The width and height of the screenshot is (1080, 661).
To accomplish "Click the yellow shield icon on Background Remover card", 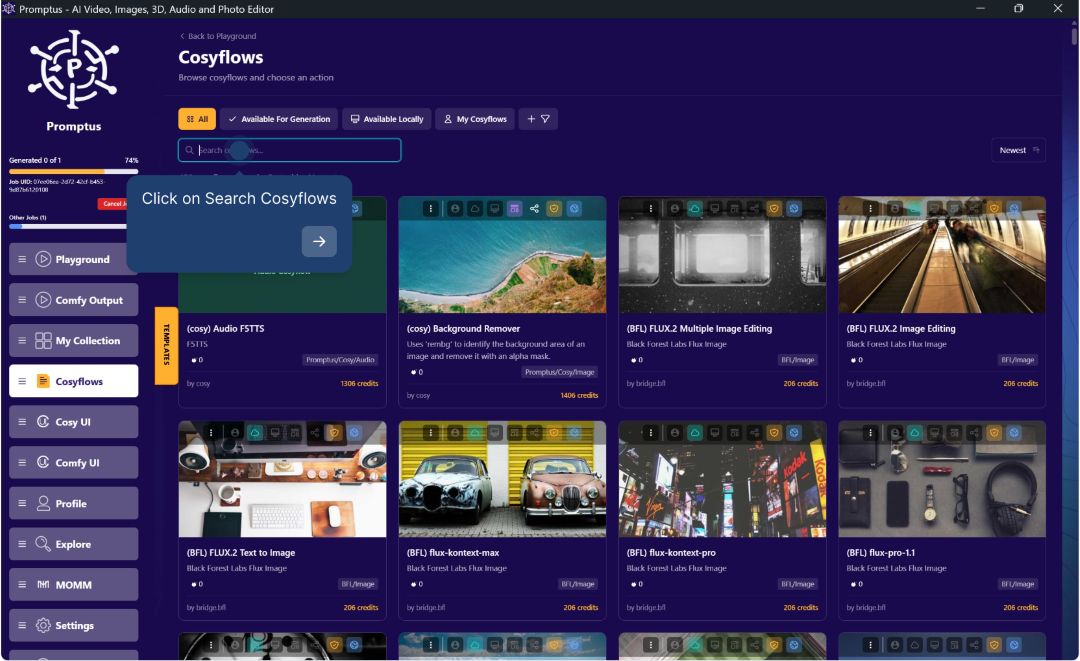I will click(x=554, y=208).
